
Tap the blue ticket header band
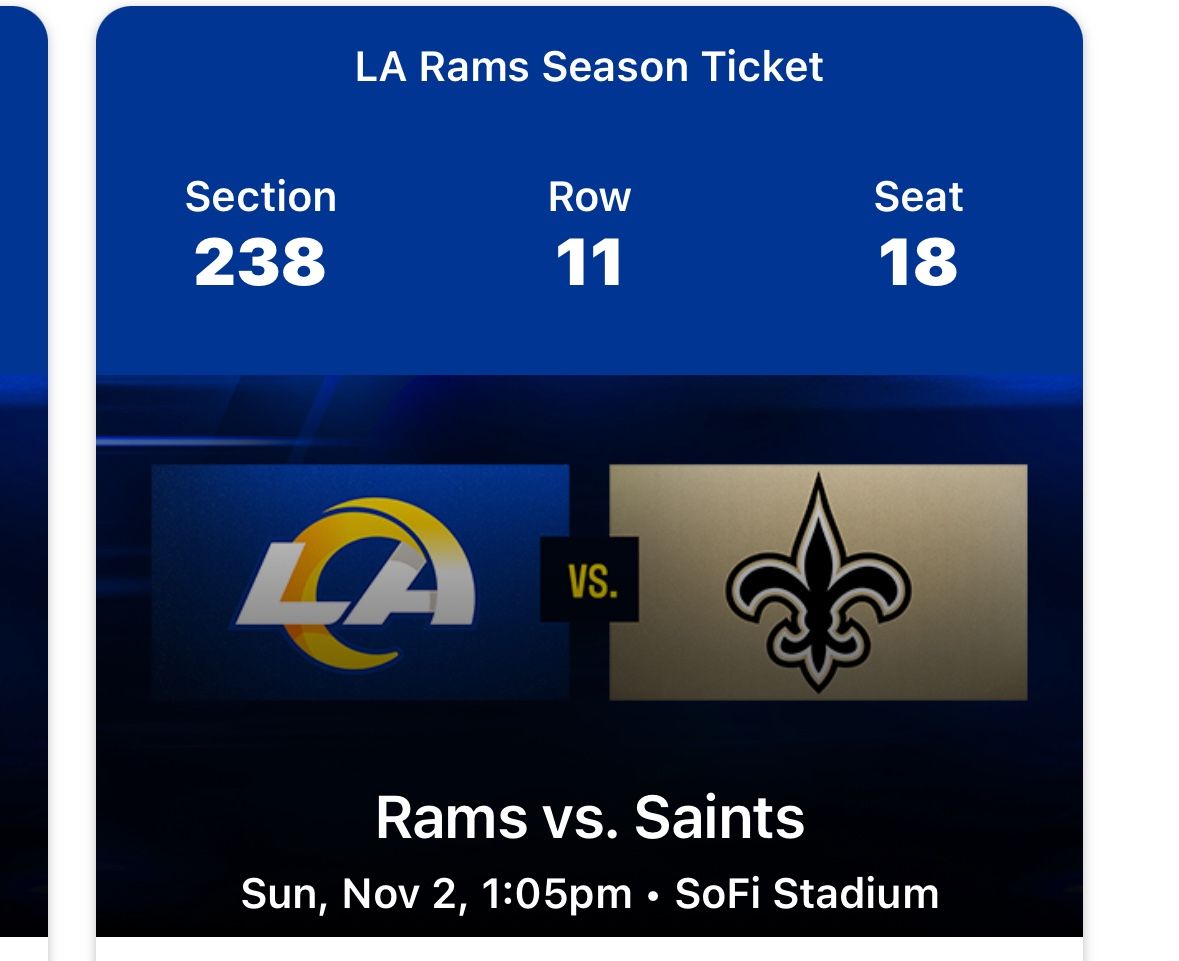click(x=588, y=130)
